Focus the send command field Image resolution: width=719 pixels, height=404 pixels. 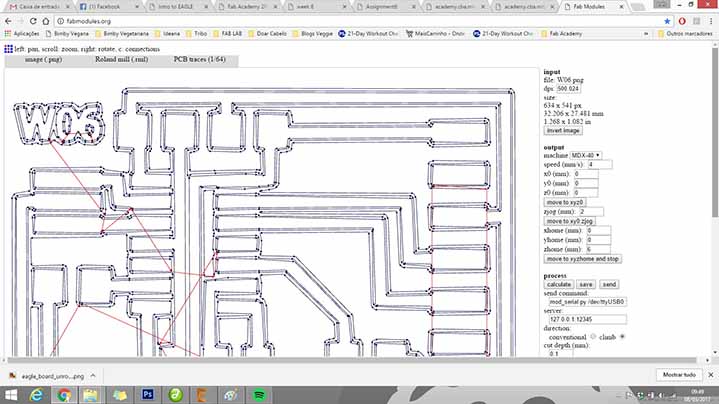coord(587,302)
